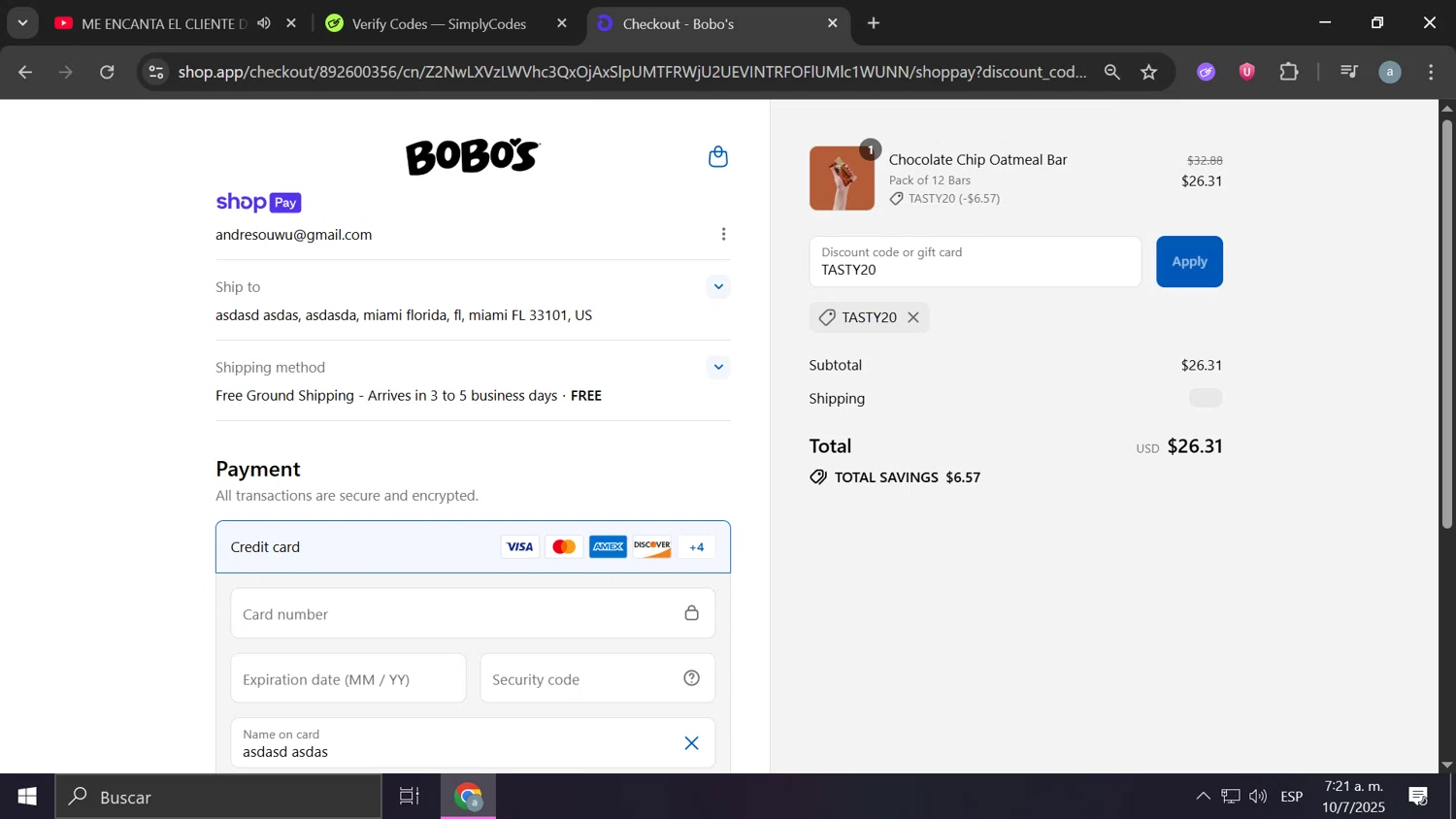Click the Total Savings tag icon
This screenshot has width=1456, height=819.
(818, 477)
